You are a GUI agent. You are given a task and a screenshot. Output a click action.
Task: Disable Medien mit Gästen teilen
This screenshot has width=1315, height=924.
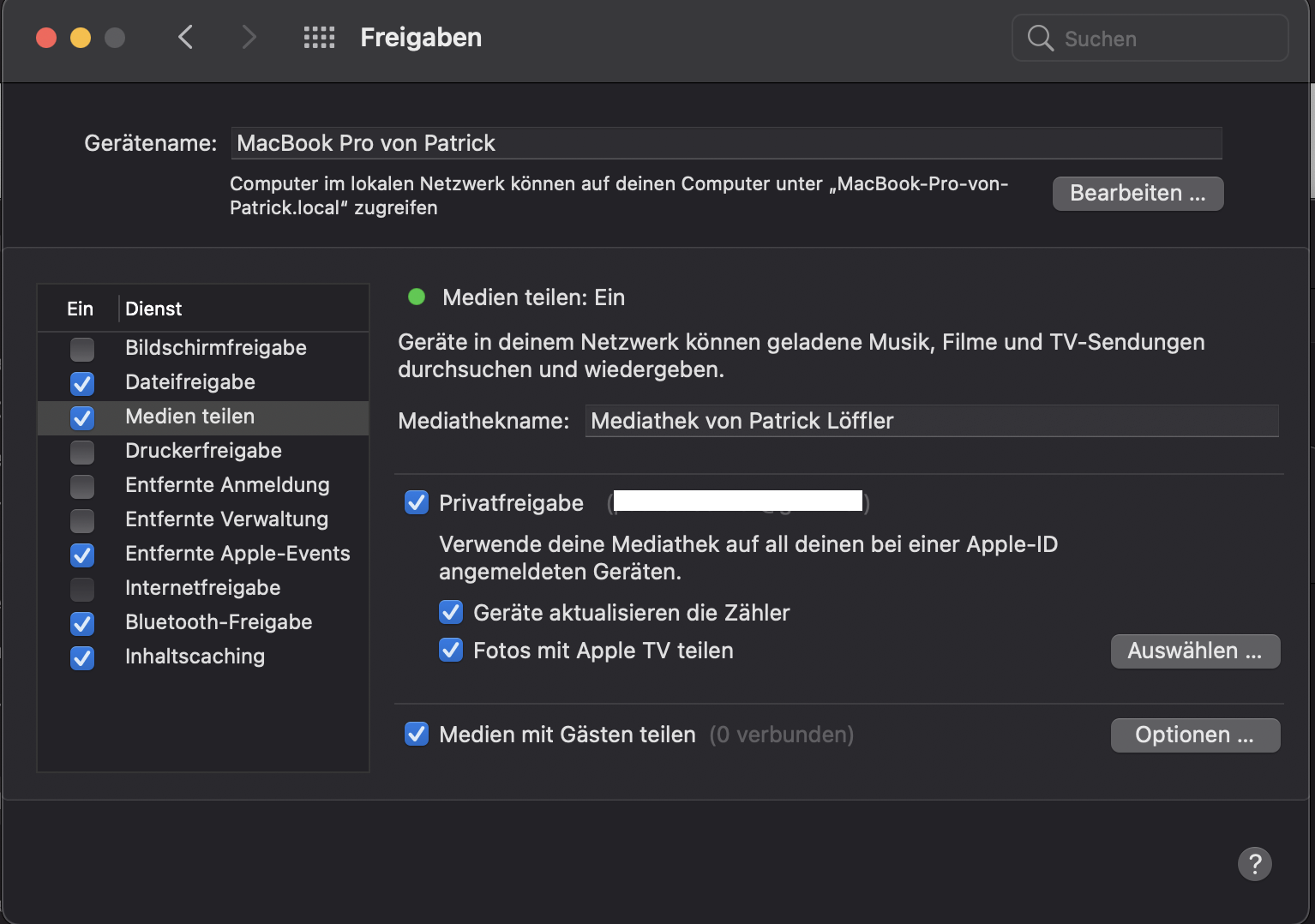(x=417, y=734)
